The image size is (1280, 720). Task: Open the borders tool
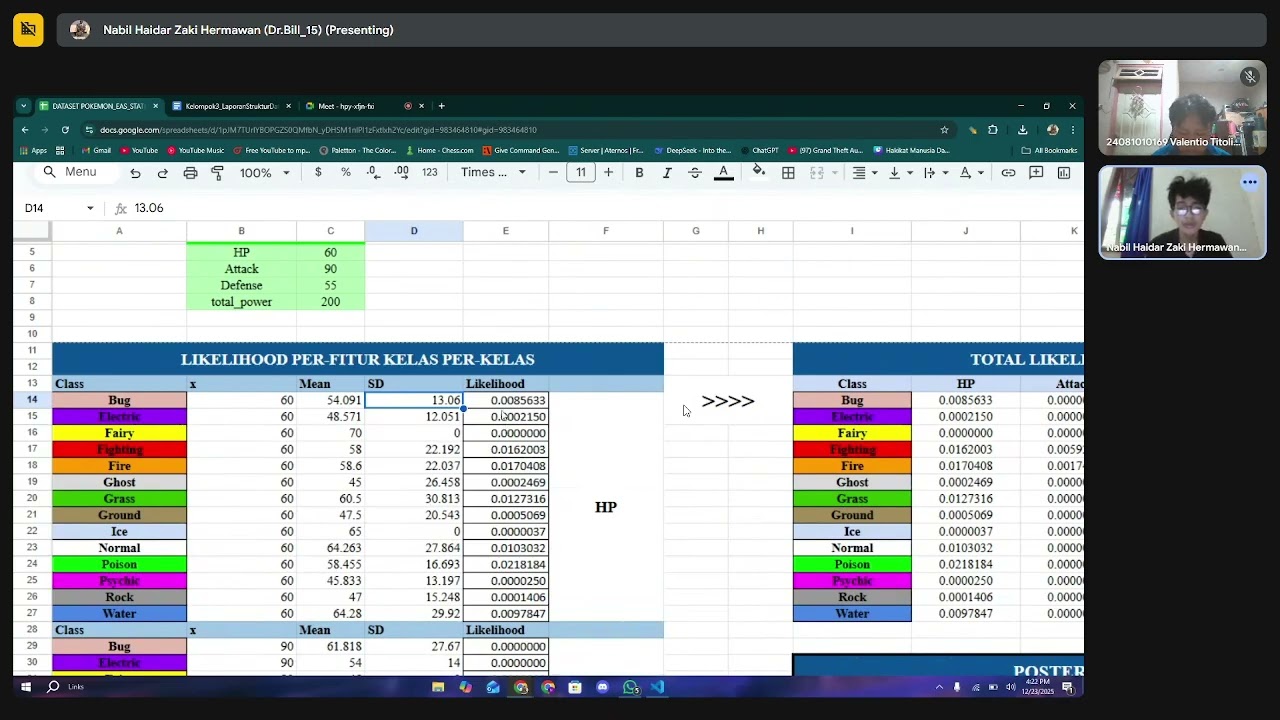click(x=788, y=173)
